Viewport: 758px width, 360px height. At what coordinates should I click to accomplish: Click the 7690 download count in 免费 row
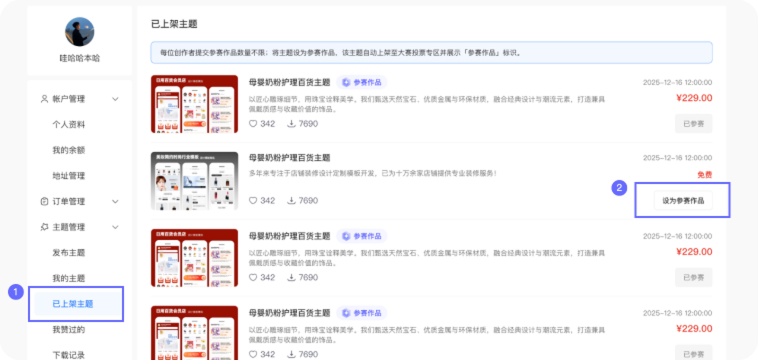pos(308,201)
